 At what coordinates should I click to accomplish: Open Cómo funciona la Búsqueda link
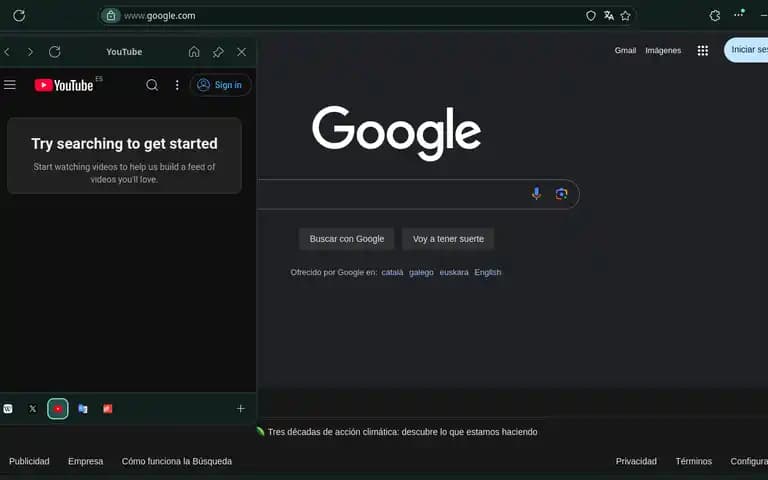[x=177, y=461]
